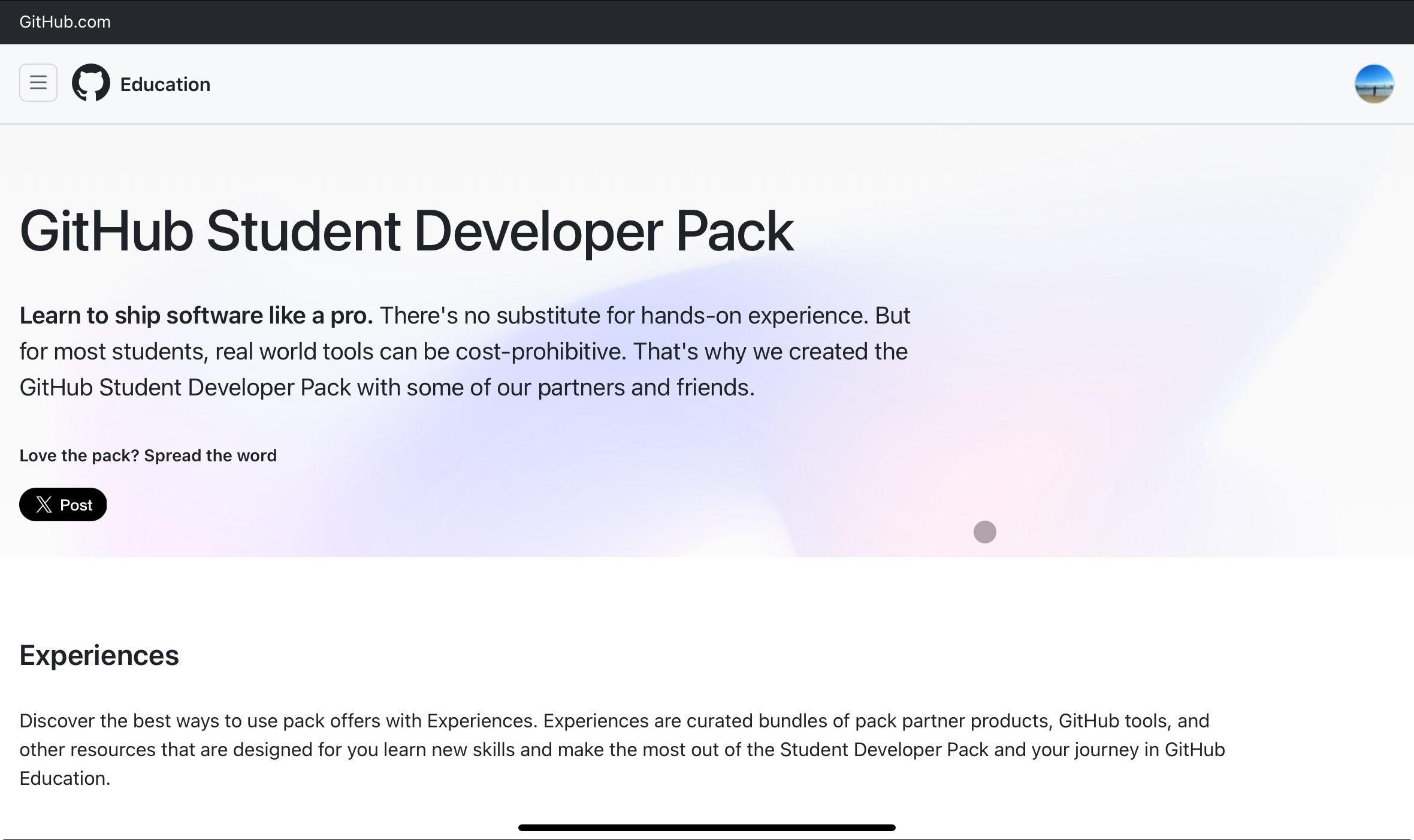Click 'cost-prohibitive' in the hero paragraph
1414x840 pixels.
(540, 352)
